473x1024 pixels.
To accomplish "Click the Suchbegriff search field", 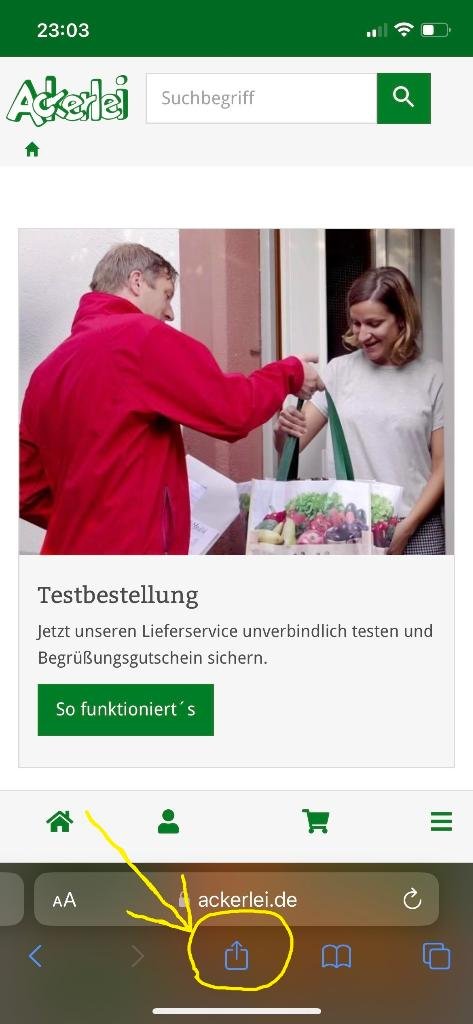I will [x=261, y=98].
